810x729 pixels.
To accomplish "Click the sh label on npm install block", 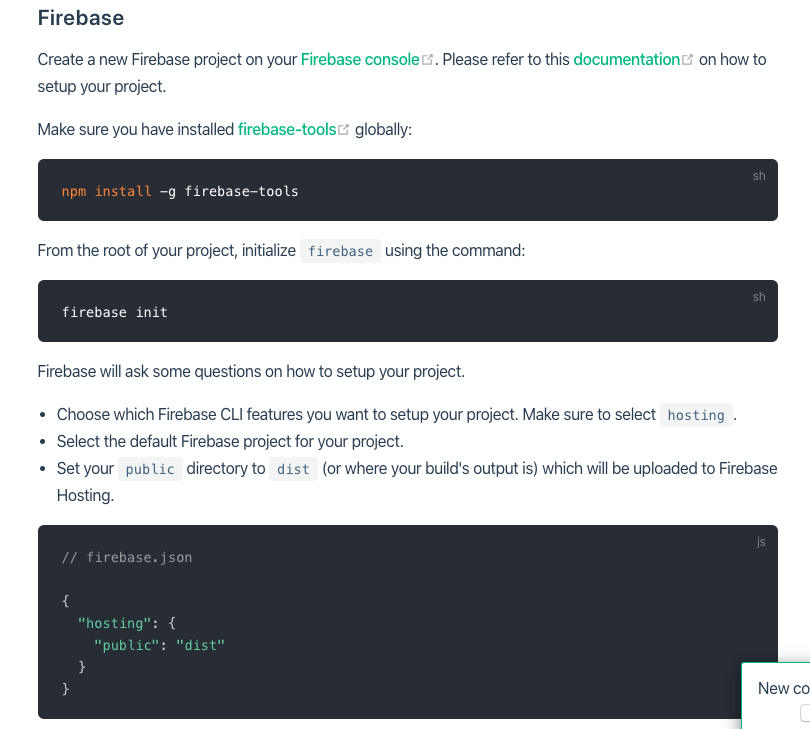I will coord(759,176).
